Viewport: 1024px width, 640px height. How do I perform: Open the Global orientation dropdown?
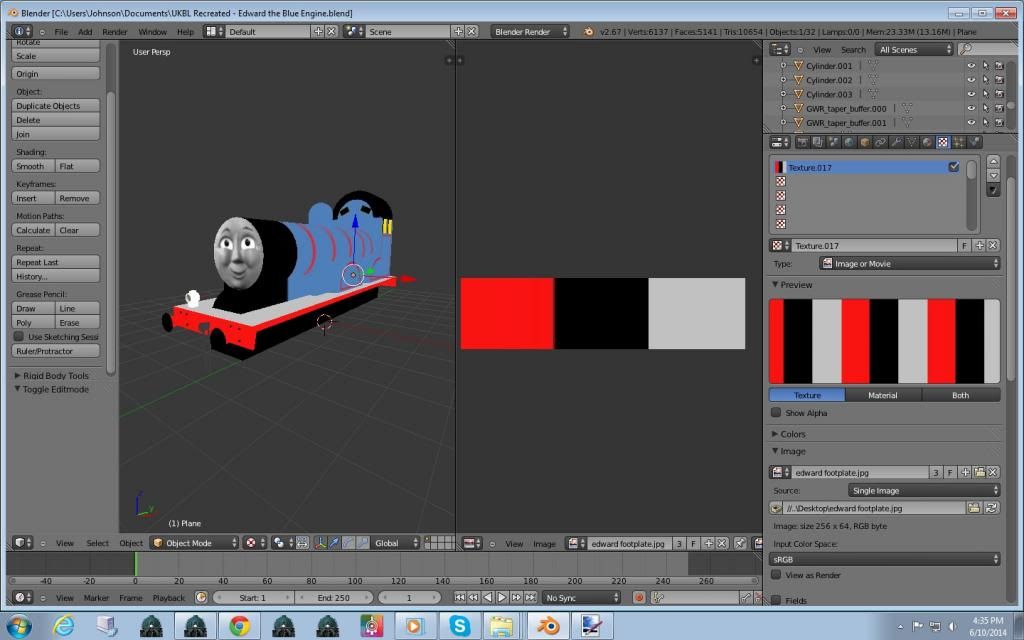396,543
